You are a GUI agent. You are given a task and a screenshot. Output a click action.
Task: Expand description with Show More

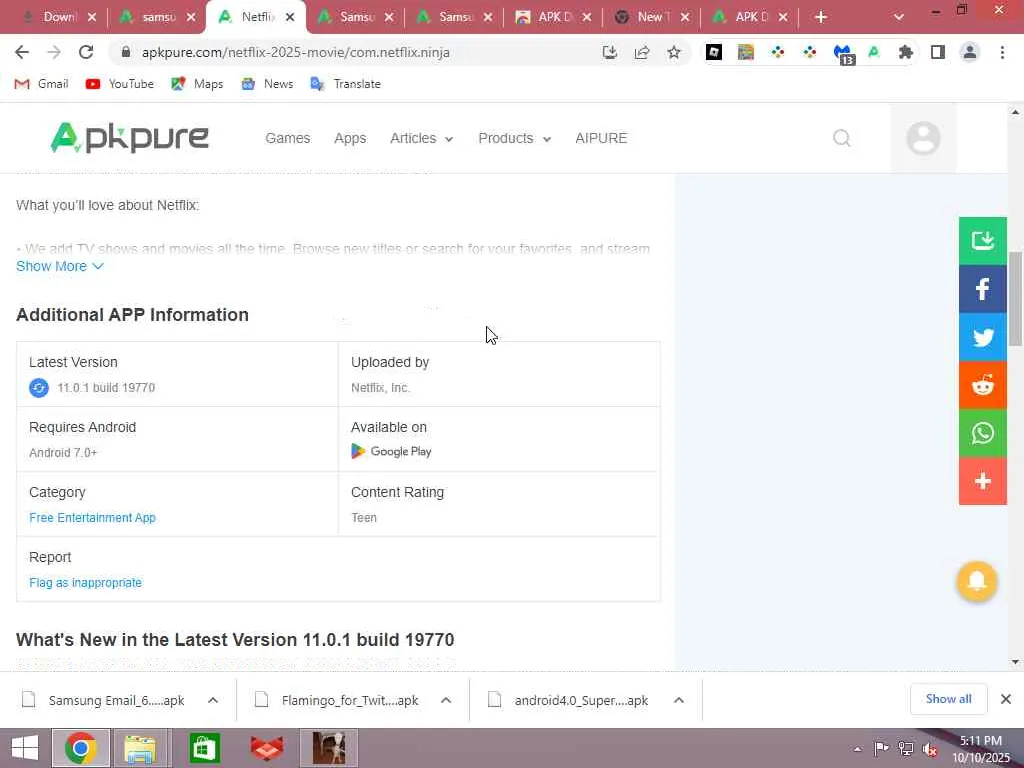pyautogui.click(x=59, y=266)
